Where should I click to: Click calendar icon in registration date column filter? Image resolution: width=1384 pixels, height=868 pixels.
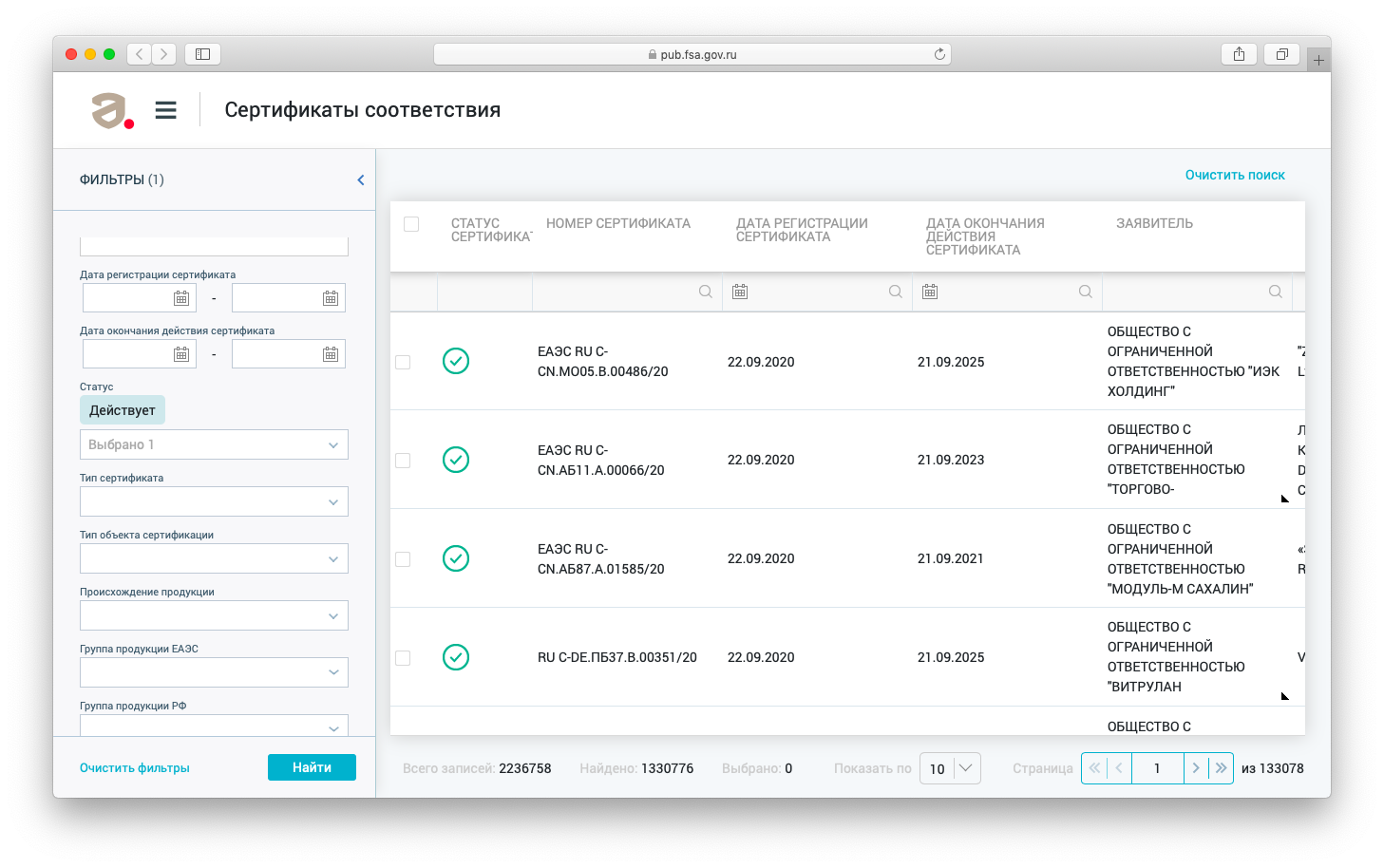click(x=740, y=292)
